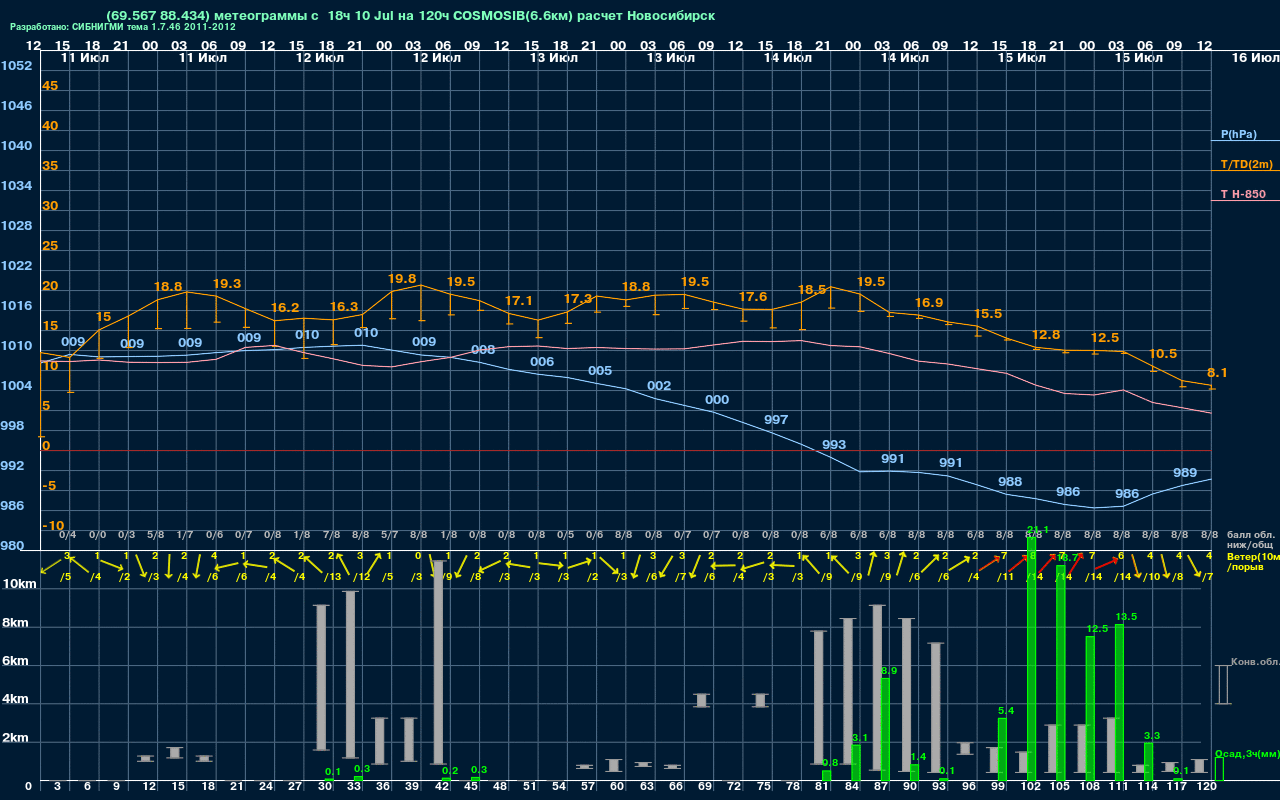Click the 19.8 temperature peak value
The width and height of the screenshot is (1280, 800).
point(401,279)
